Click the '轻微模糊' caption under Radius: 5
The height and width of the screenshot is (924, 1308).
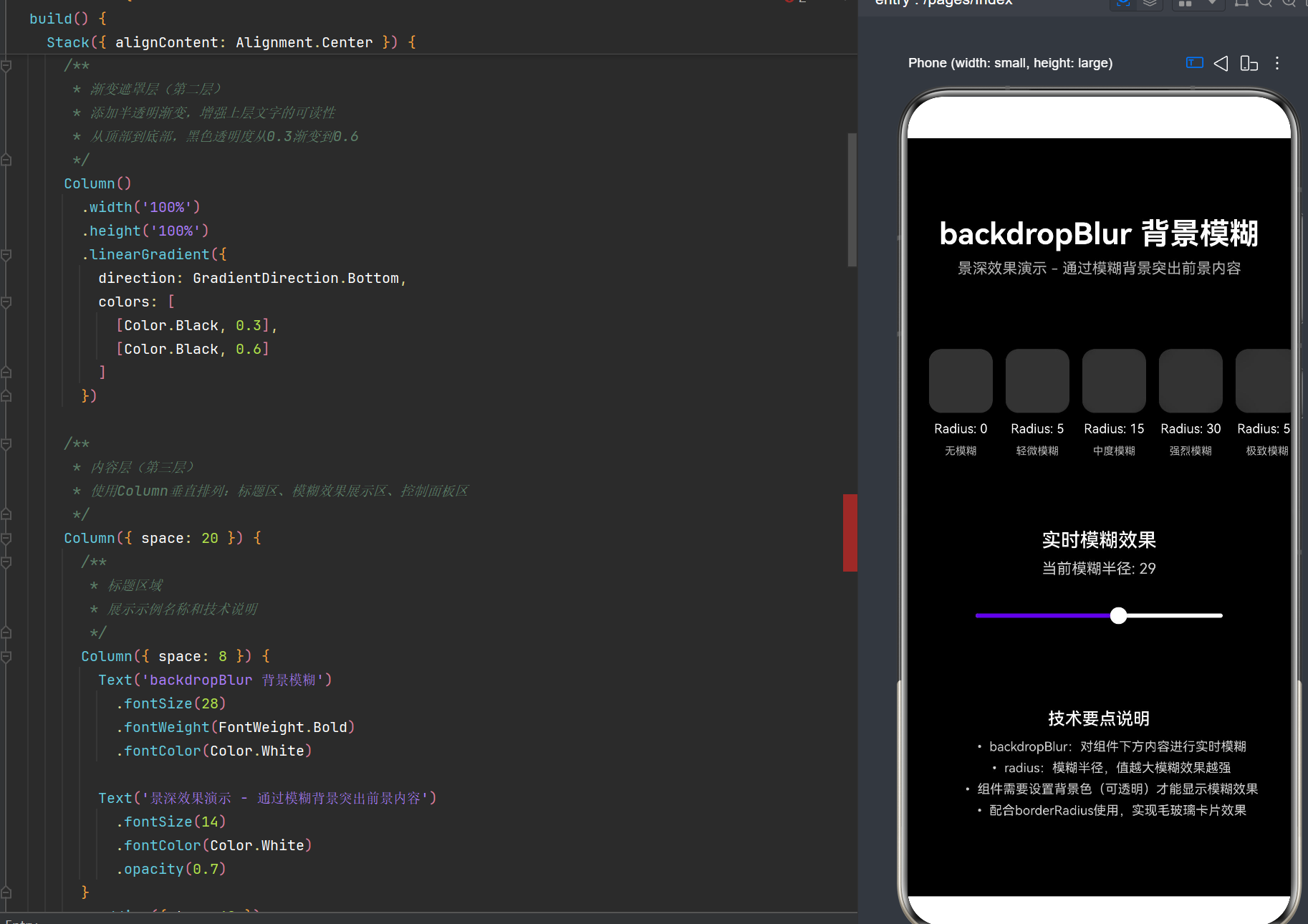(x=1037, y=451)
